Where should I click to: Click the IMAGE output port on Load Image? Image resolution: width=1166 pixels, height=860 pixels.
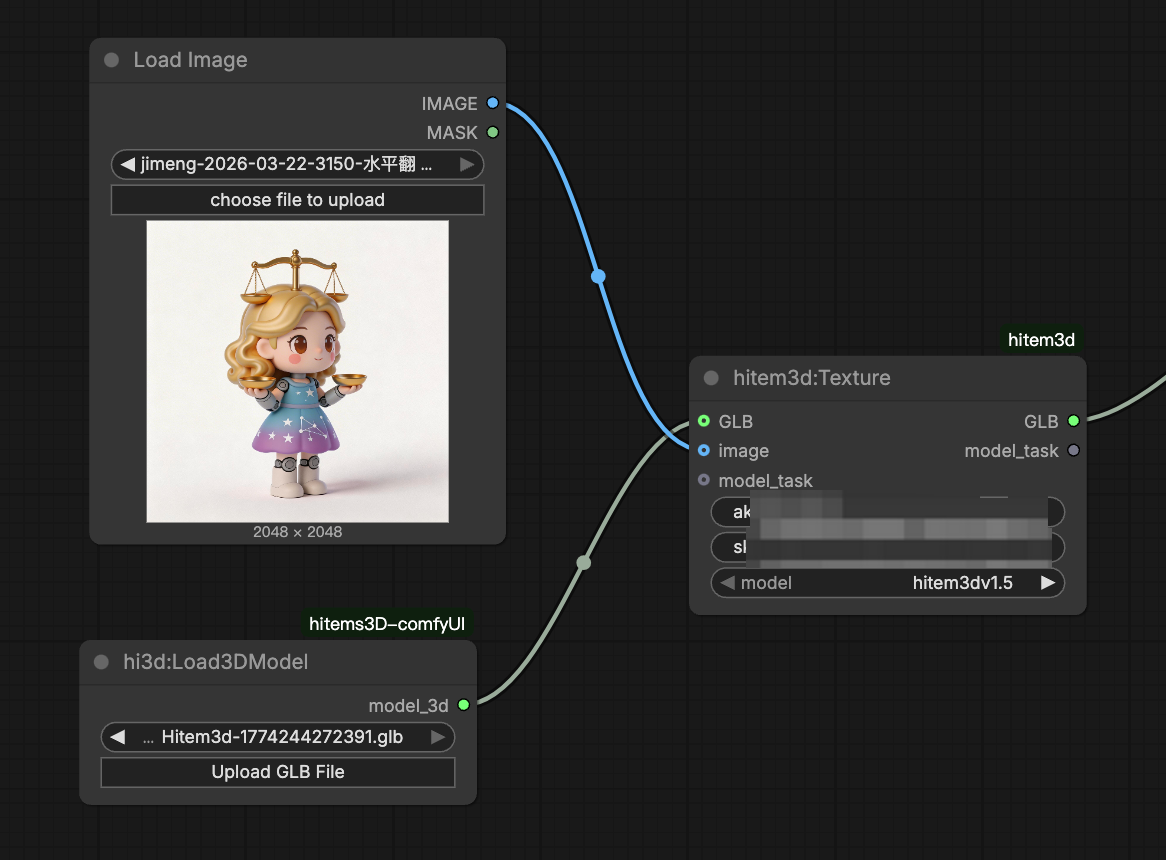pyautogui.click(x=492, y=103)
